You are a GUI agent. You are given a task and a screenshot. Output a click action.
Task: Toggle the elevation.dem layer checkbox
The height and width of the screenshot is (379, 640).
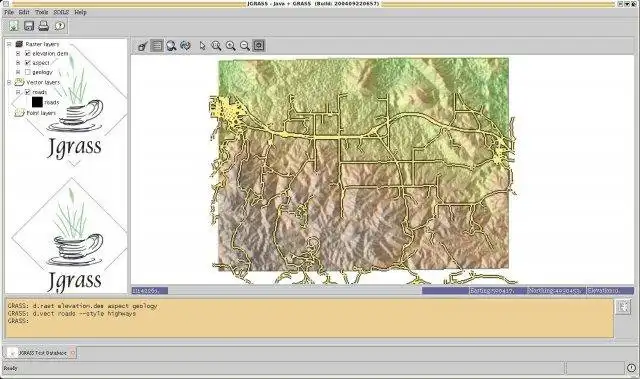(x=28, y=53)
